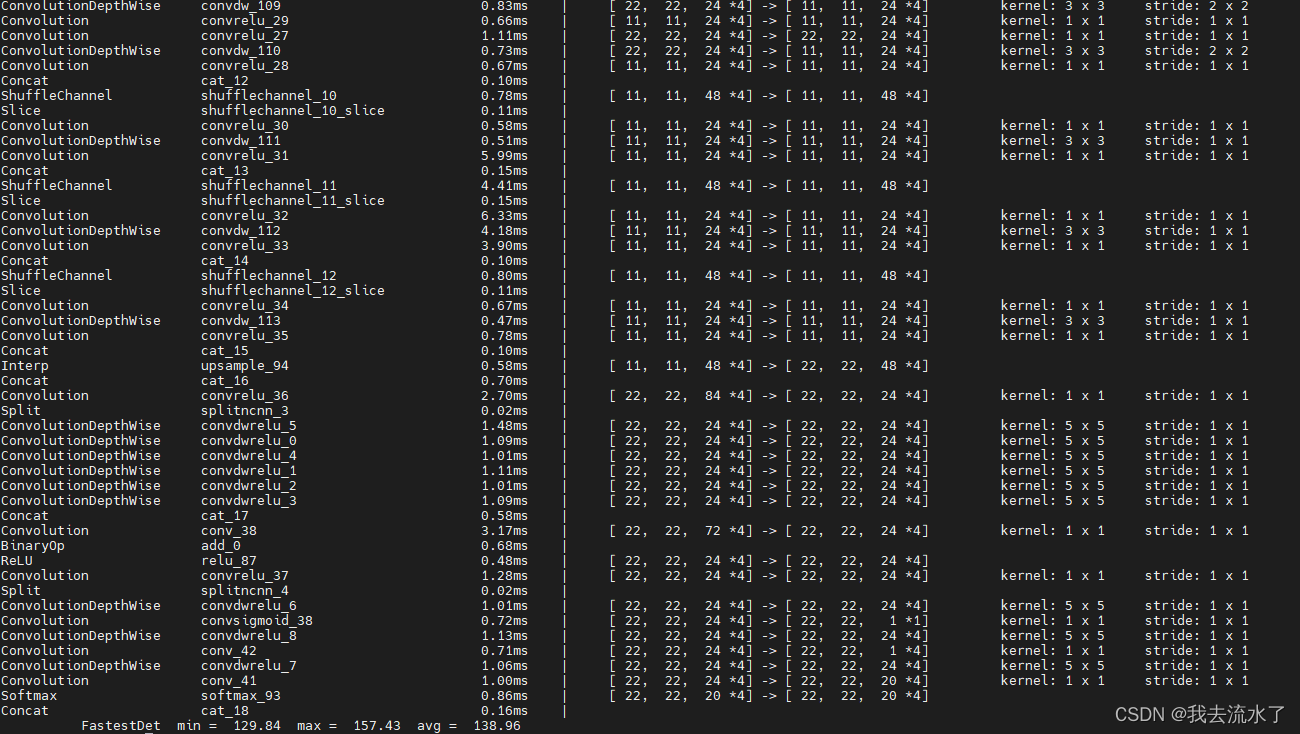This screenshot has width=1300, height=734.
Task: Select the shufflechannel_11_slice text
Action: tap(293, 201)
